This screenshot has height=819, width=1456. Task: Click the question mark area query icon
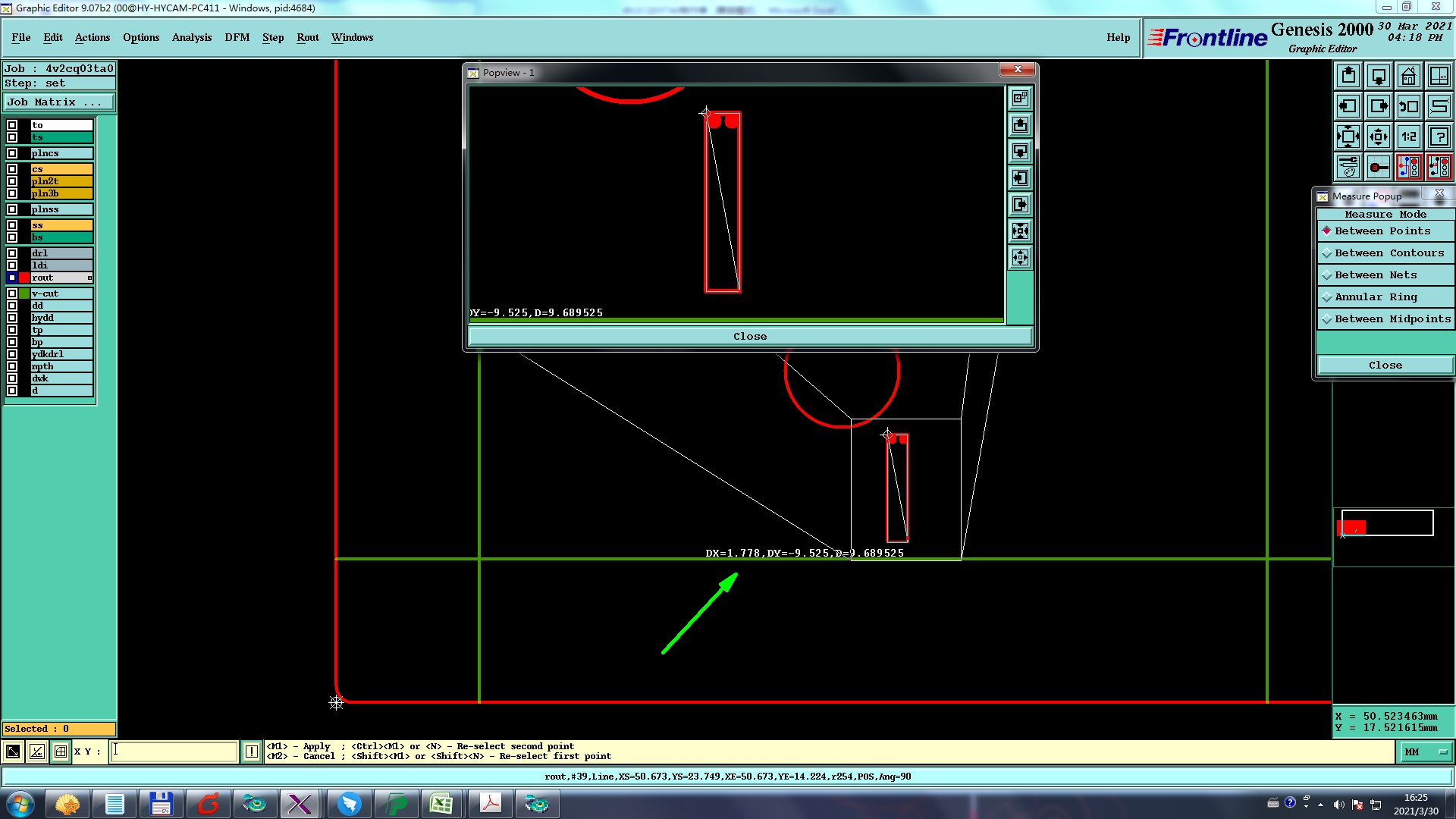click(x=1439, y=136)
